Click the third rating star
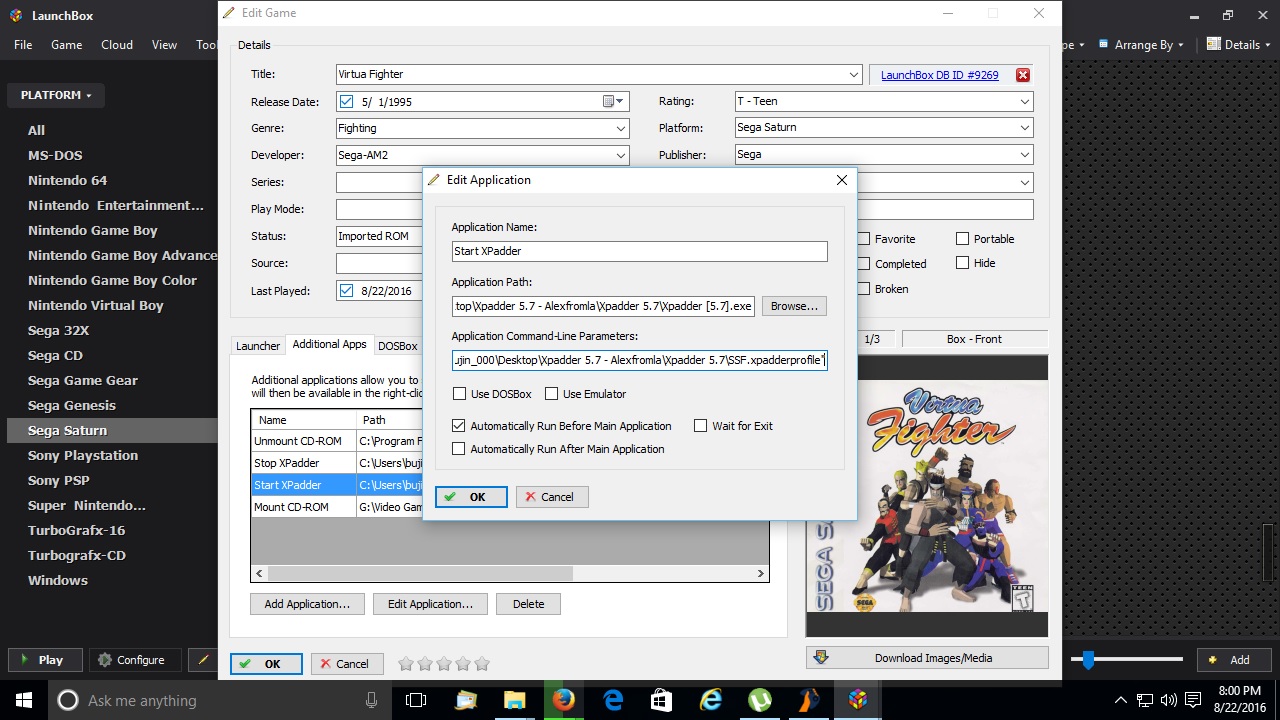The height and width of the screenshot is (720, 1280). 444,663
